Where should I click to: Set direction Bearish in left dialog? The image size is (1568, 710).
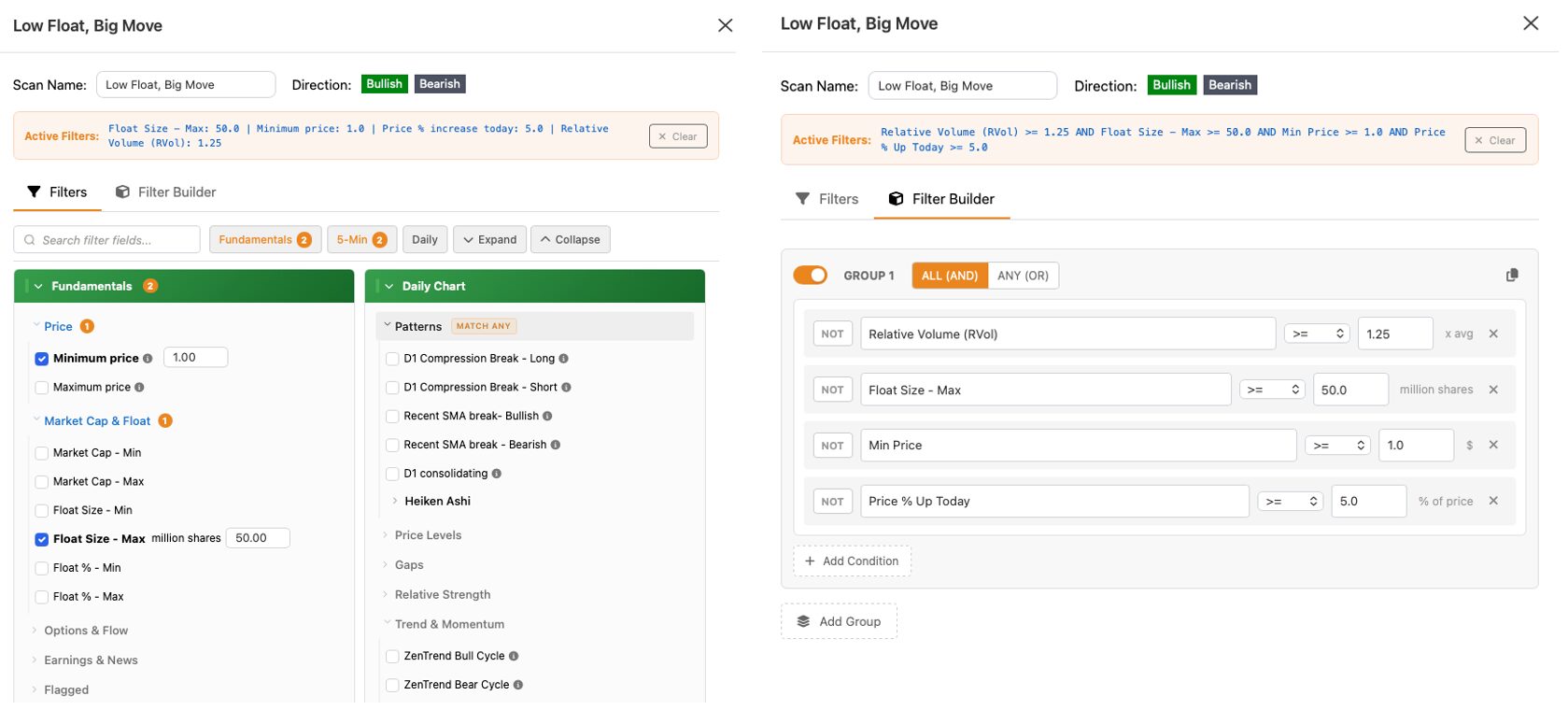[440, 84]
